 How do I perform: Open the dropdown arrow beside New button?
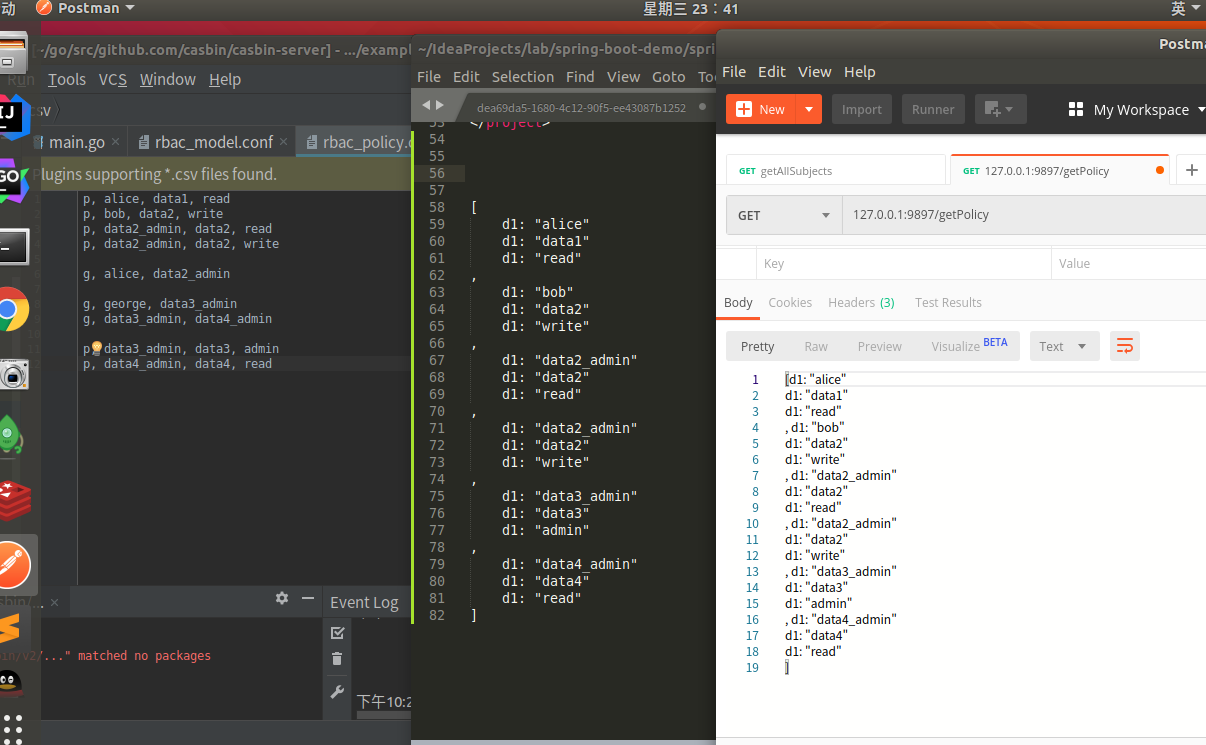click(809, 109)
